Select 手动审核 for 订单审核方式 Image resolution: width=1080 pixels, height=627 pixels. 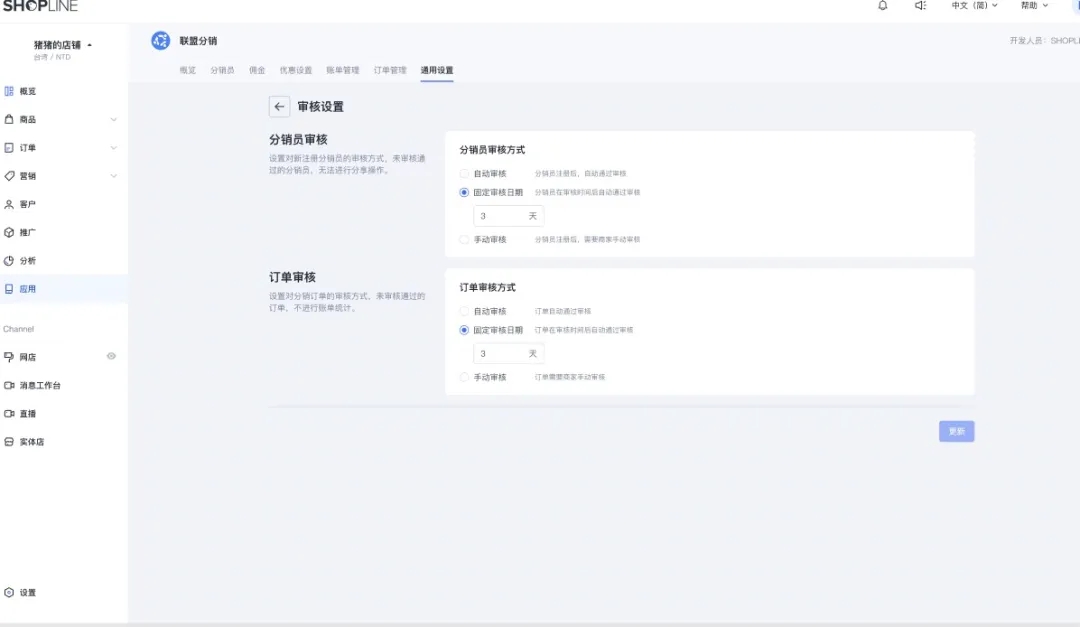pyautogui.click(x=462, y=377)
